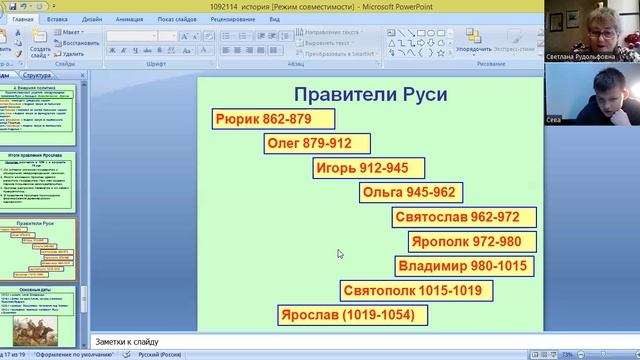Toggle Center text alignment

point(238,51)
